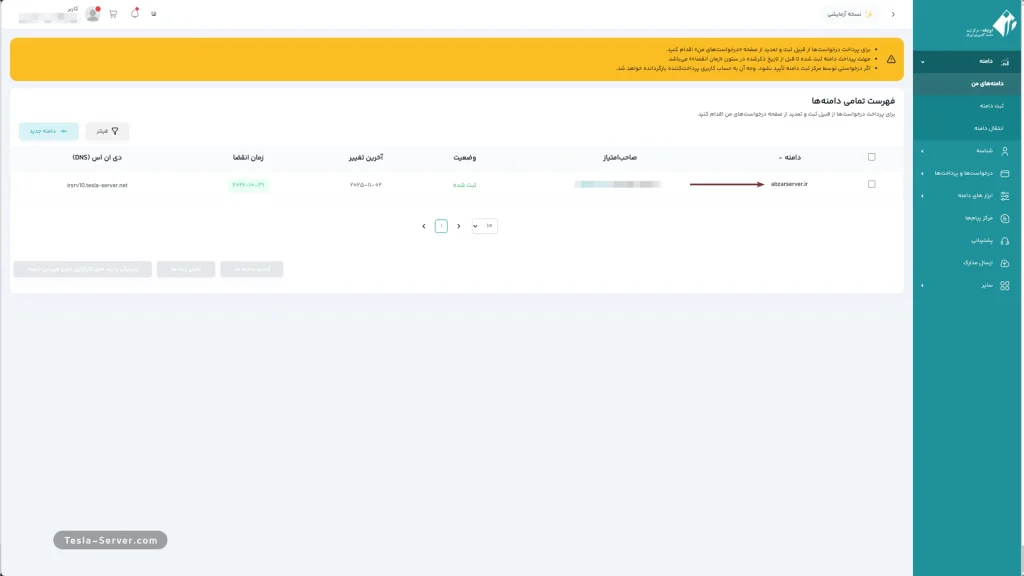Select ثبت دامنه in the sidebar
The height and width of the screenshot is (576, 1024).
tap(992, 106)
